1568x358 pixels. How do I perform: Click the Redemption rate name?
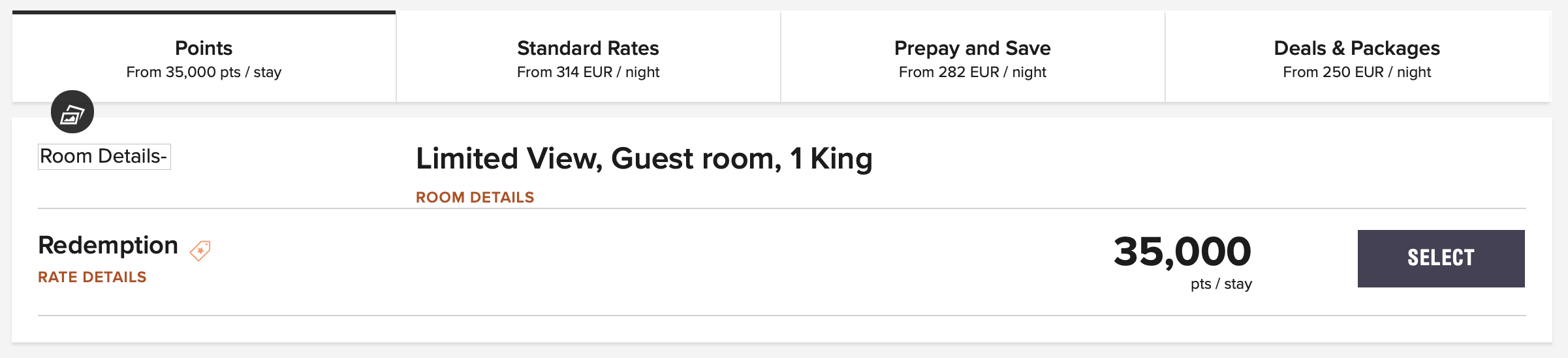tap(108, 246)
